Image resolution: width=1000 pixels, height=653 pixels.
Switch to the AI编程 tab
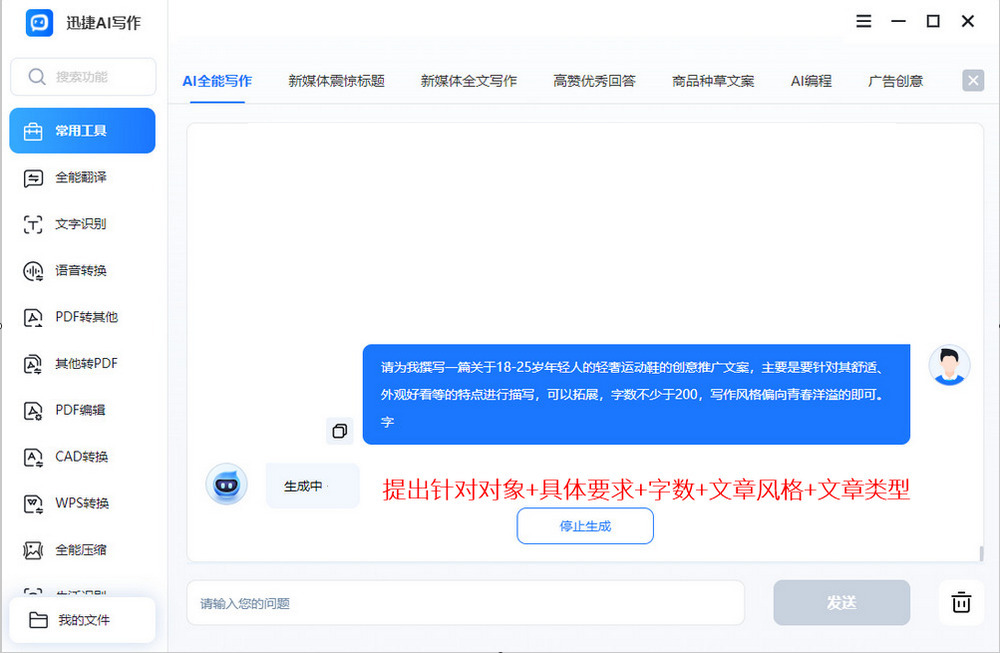pyautogui.click(x=810, y=81)
